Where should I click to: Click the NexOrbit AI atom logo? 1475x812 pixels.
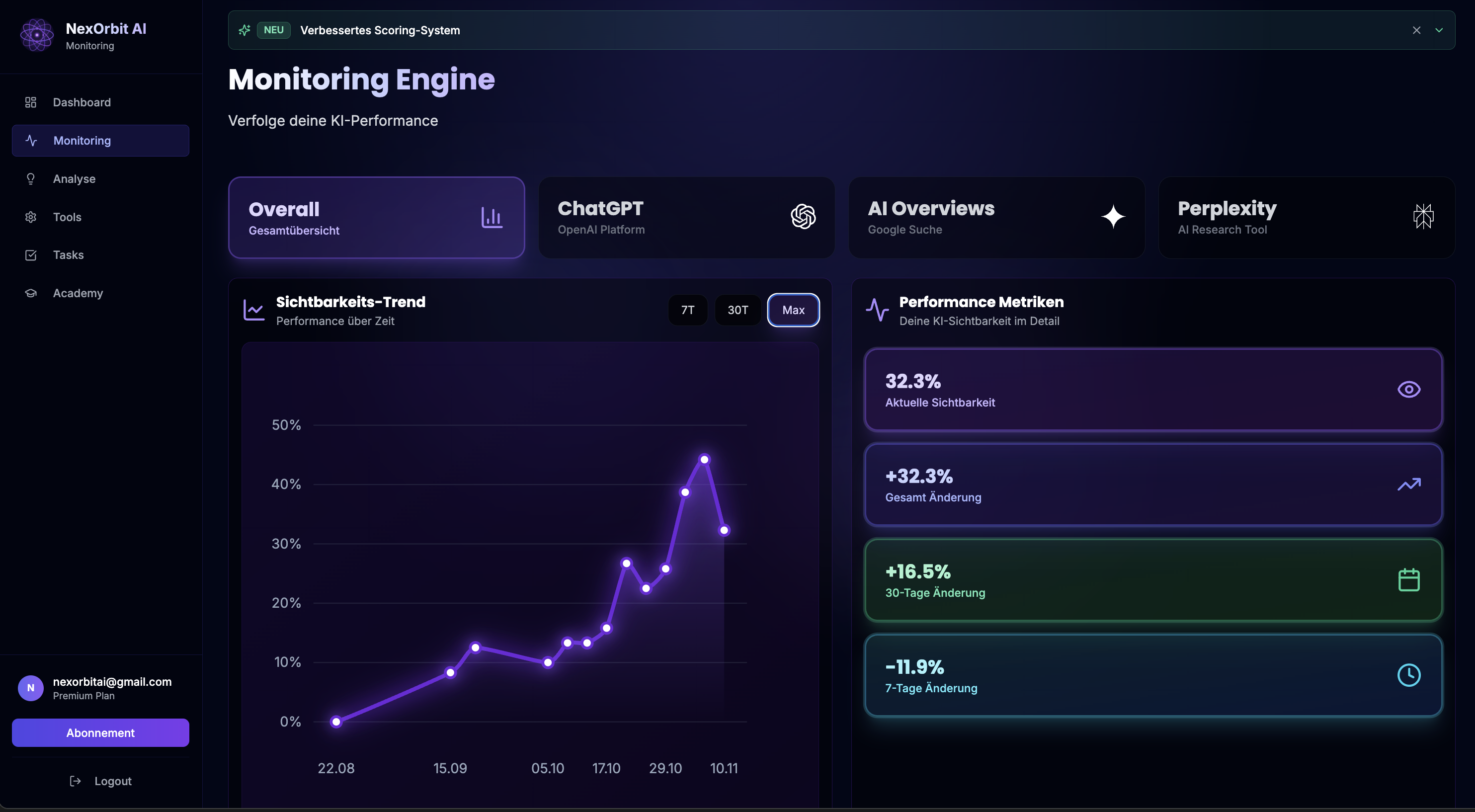pyautogui.click(x=37, y=35)
